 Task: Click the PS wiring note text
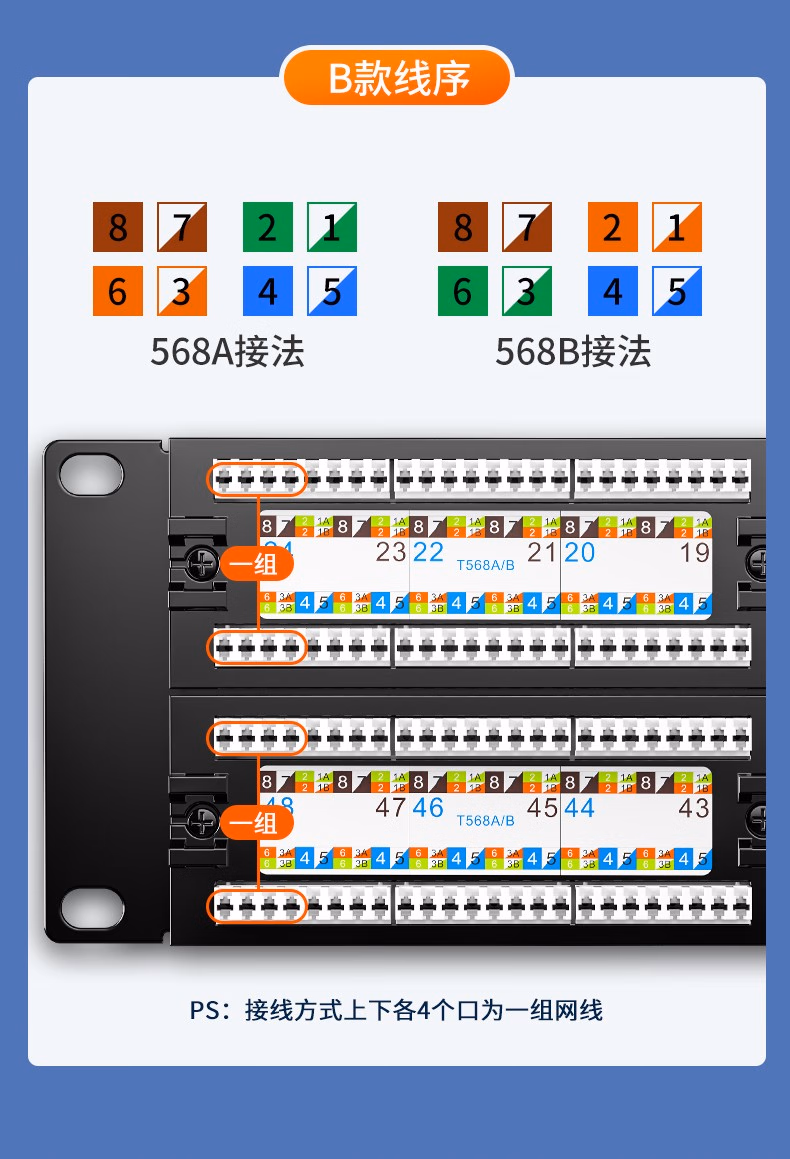(396, 1010)
